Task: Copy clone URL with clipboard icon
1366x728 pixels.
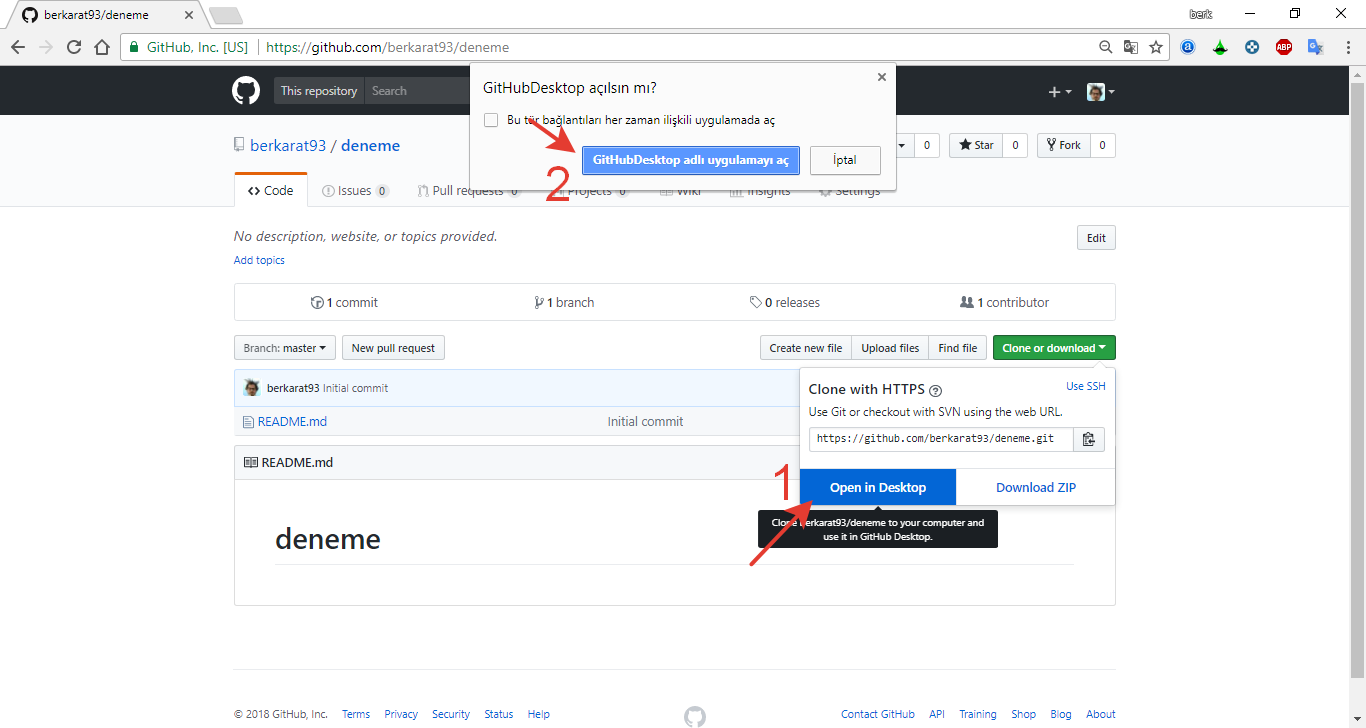Action: [x=1089, y=439]
